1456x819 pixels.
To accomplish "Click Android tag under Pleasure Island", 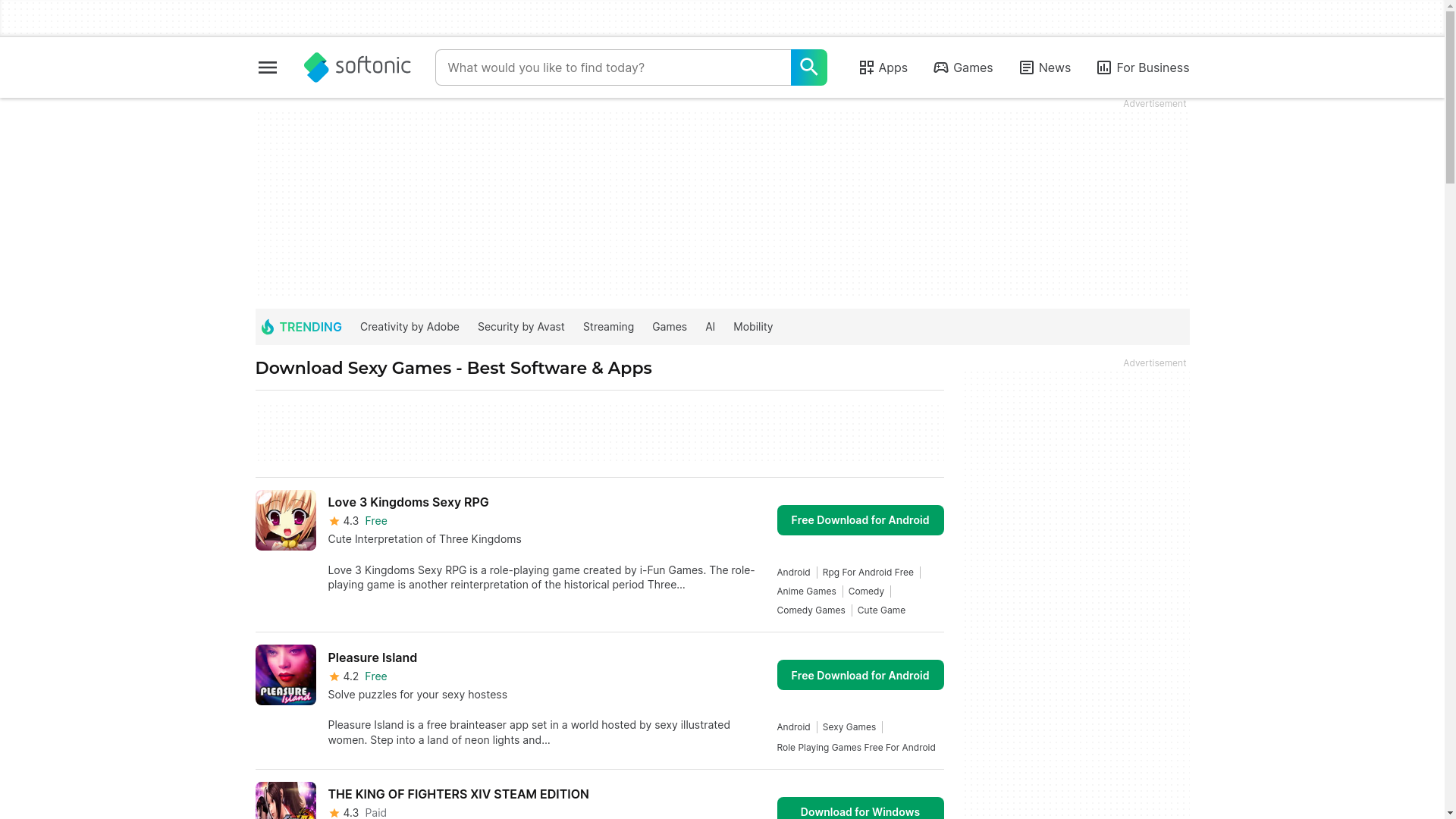I will pyautogui.click(x=793, y=727).
